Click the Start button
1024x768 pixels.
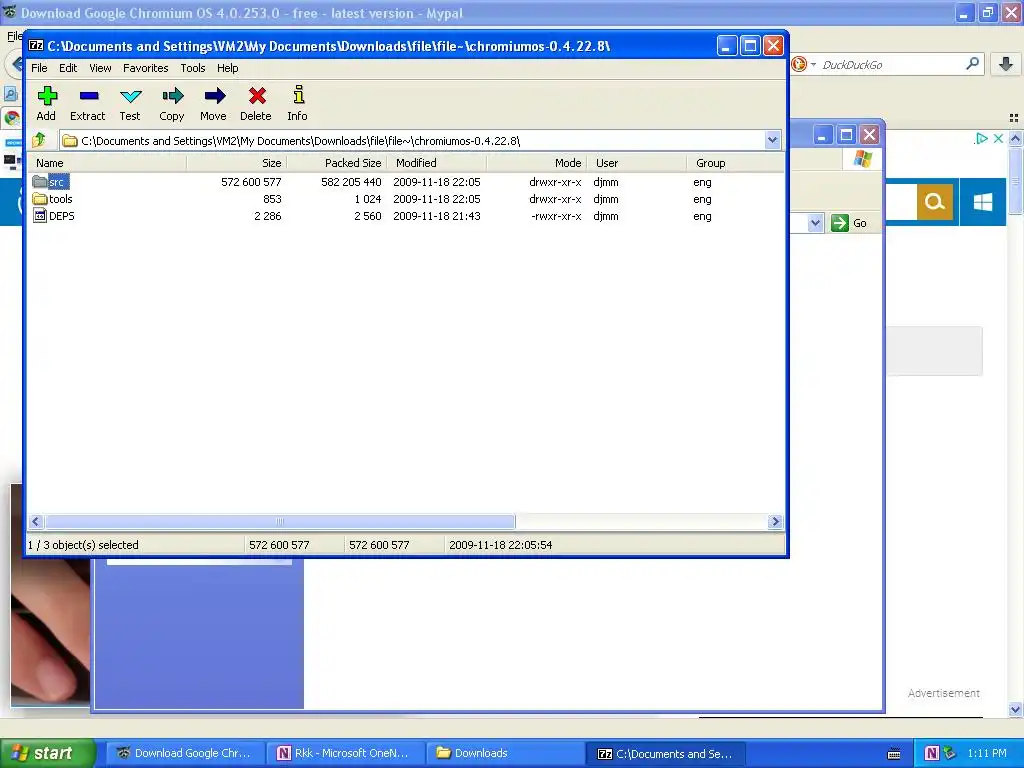pos(46,753)
